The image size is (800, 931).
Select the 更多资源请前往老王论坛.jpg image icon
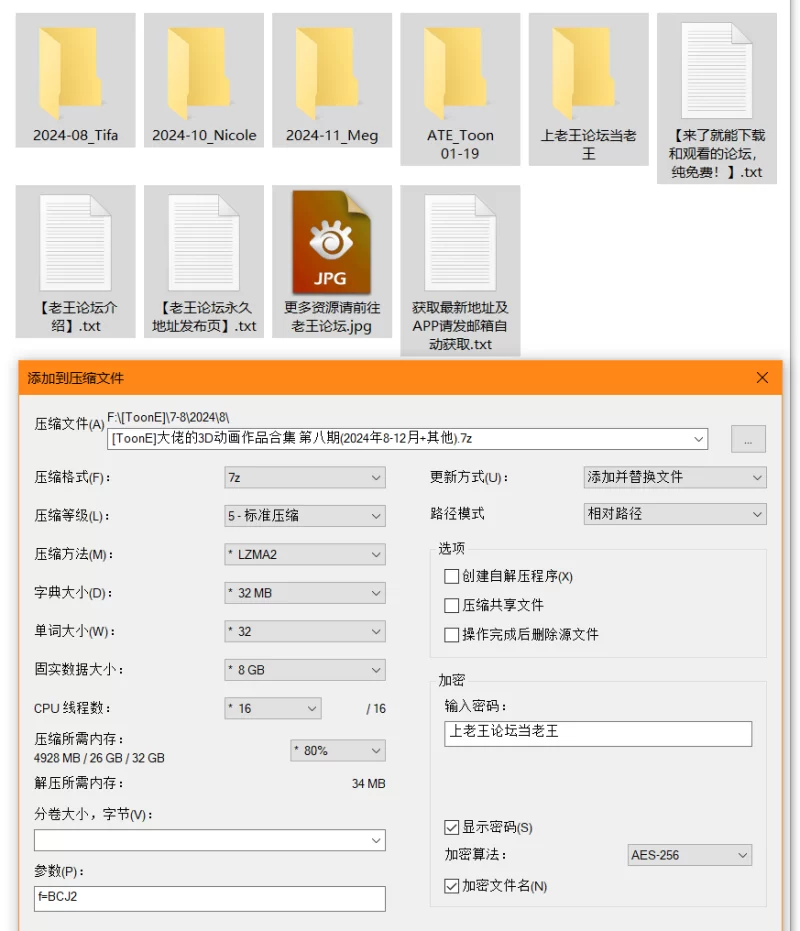(x=331, y=242)
